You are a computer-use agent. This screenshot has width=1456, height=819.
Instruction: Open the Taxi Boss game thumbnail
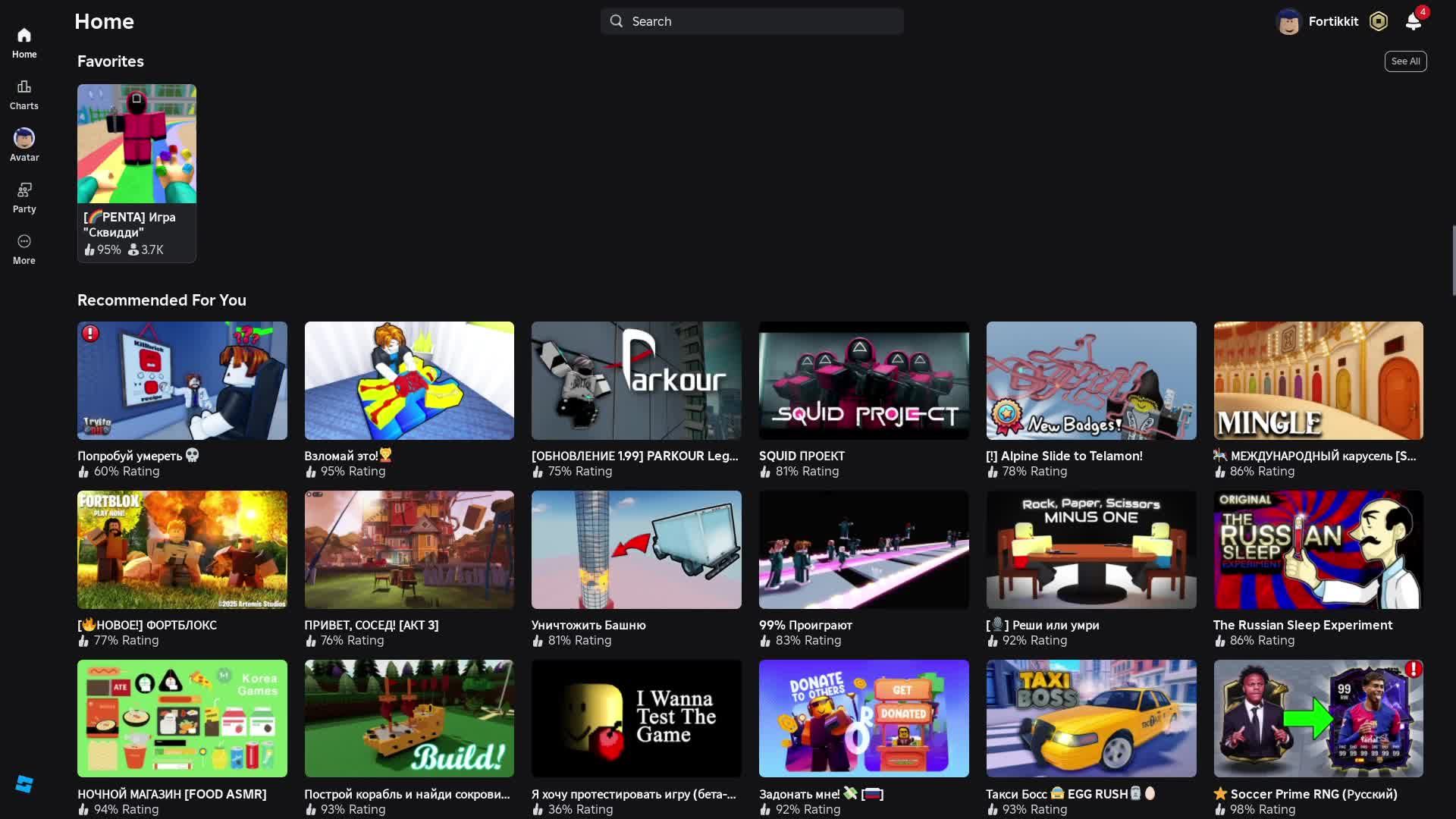coord(1091,718)
